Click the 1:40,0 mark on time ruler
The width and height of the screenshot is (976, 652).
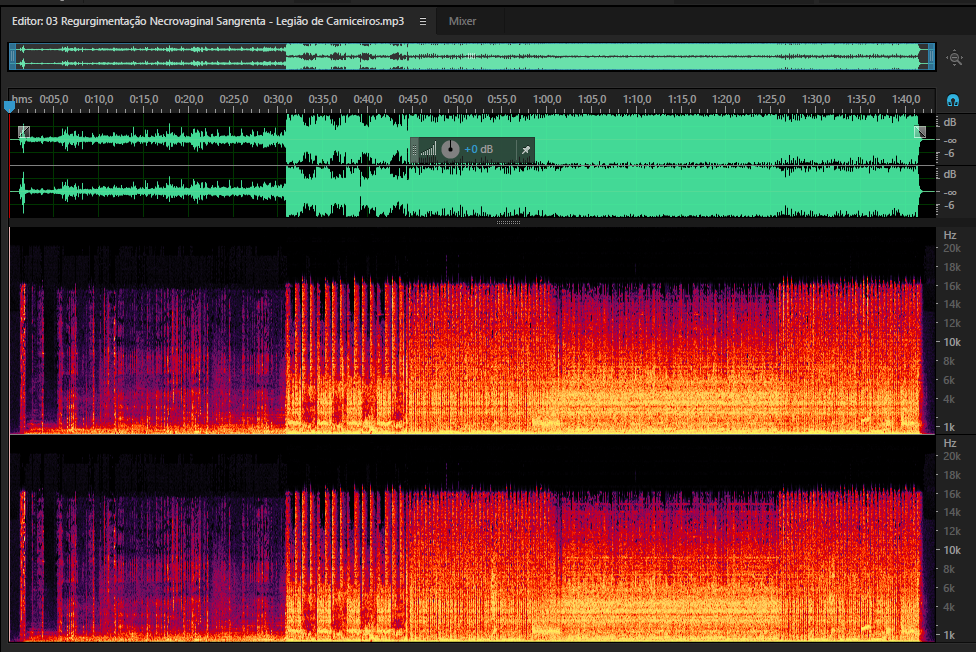pos(906,100)
